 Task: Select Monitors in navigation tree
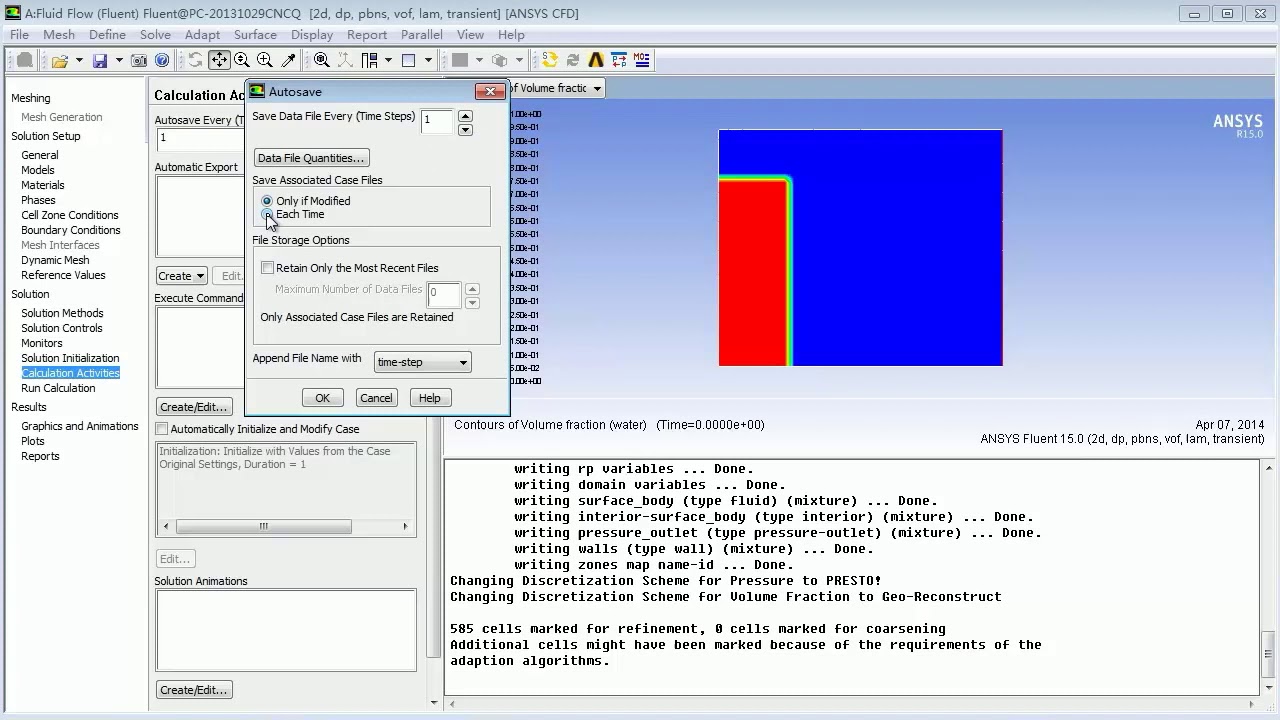tap(42, 343)
